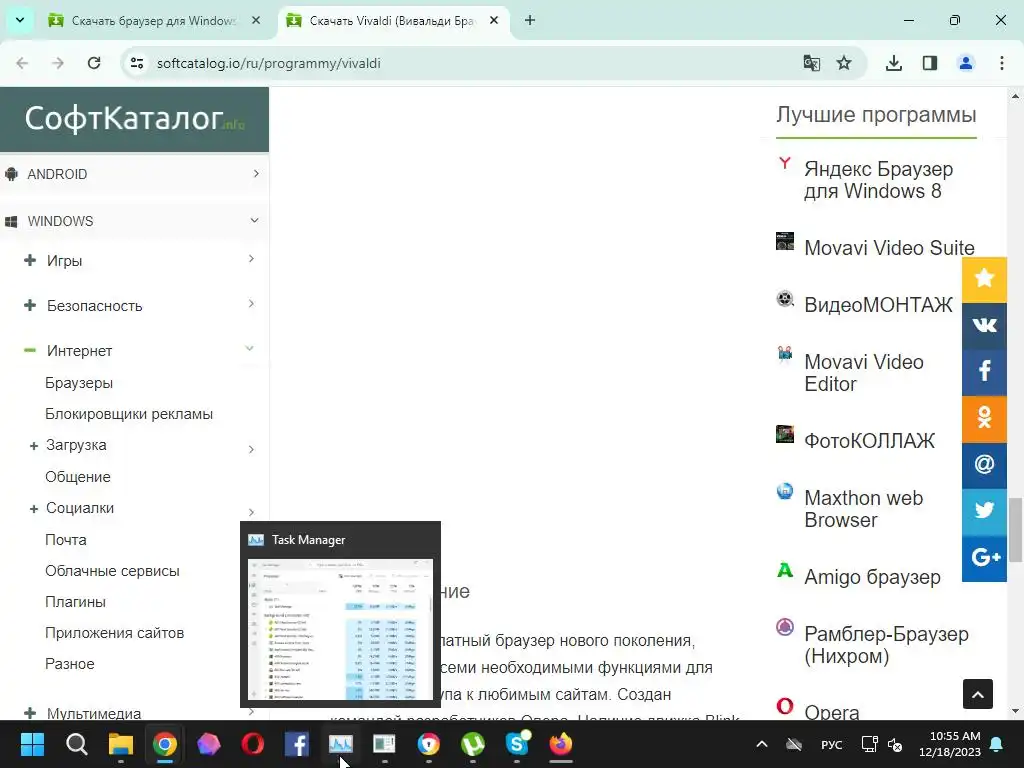Open File Explorer from taskbar
Viewport: 1024px width, 768px height.
(x=121, y=744)
